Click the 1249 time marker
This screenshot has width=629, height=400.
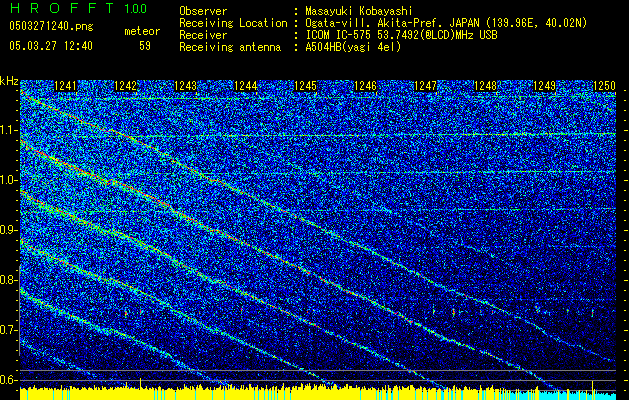pos(545,86)
